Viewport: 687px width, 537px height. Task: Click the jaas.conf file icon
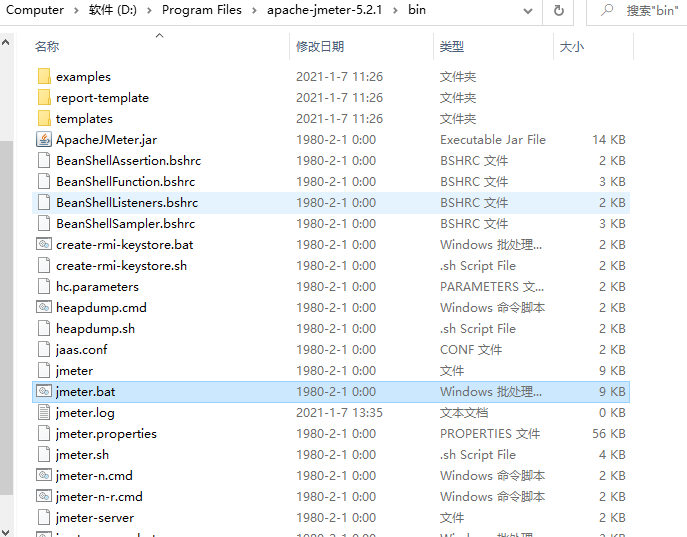coord(44,350)
